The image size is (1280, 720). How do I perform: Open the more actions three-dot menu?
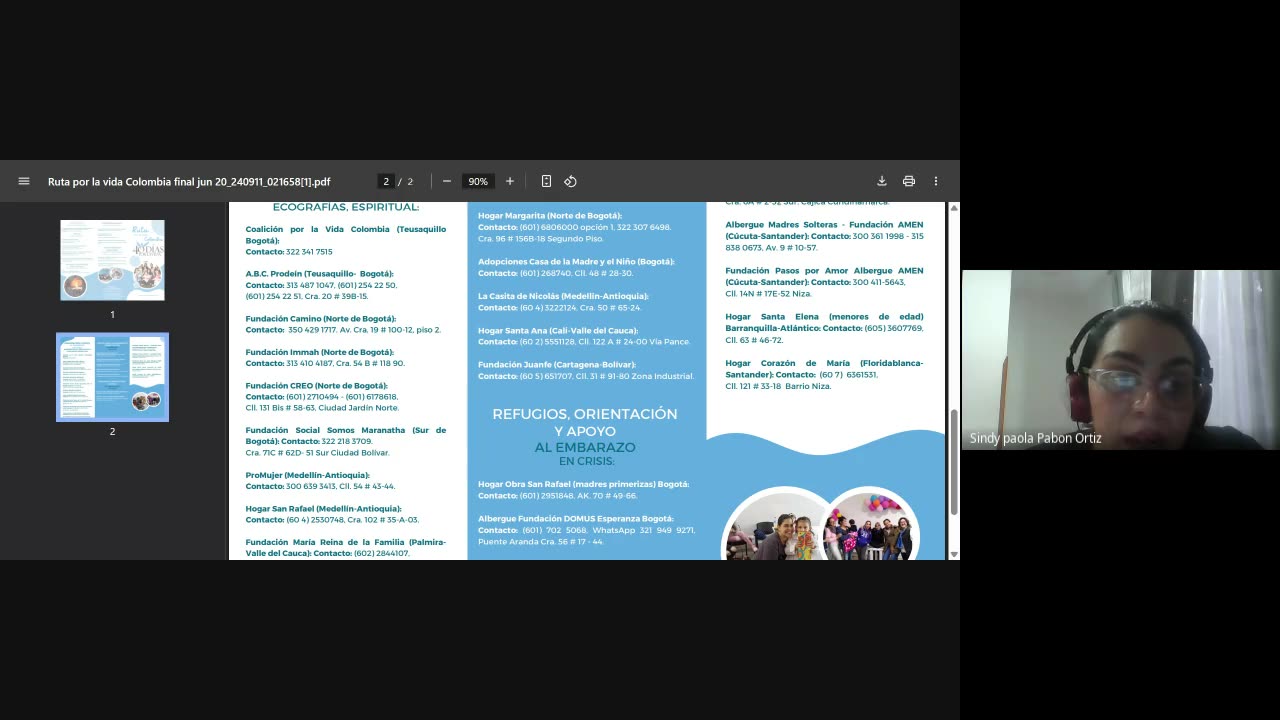(x=936, y=181)
